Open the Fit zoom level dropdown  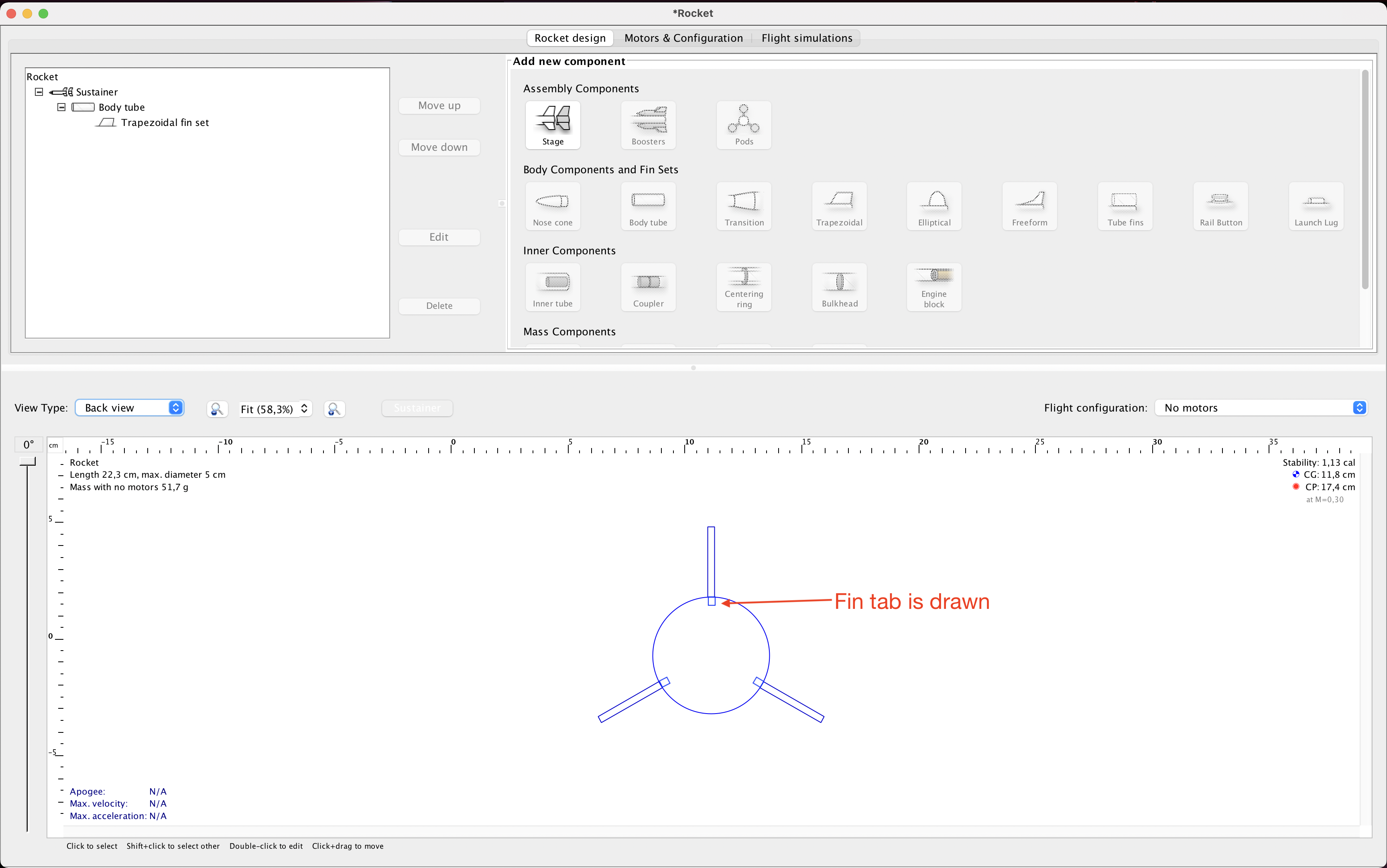276,409
